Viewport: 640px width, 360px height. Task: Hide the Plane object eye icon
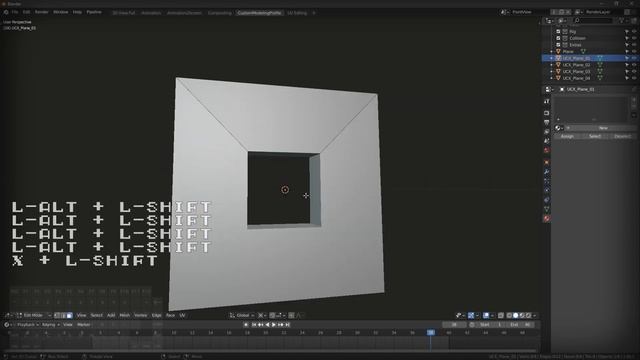[634, 51]
